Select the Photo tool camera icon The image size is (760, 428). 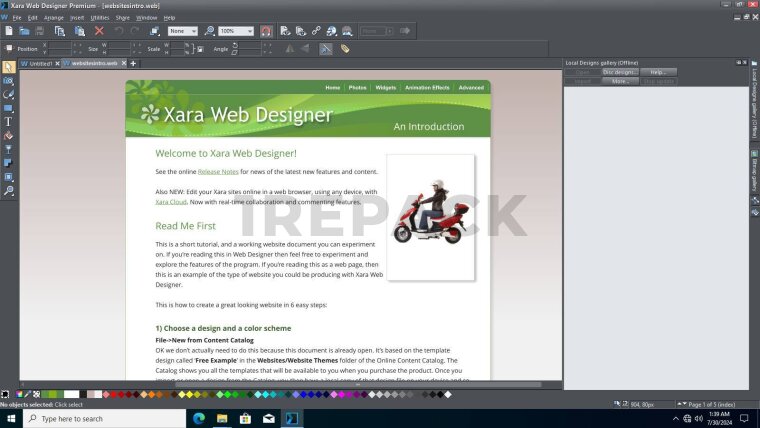8,81
